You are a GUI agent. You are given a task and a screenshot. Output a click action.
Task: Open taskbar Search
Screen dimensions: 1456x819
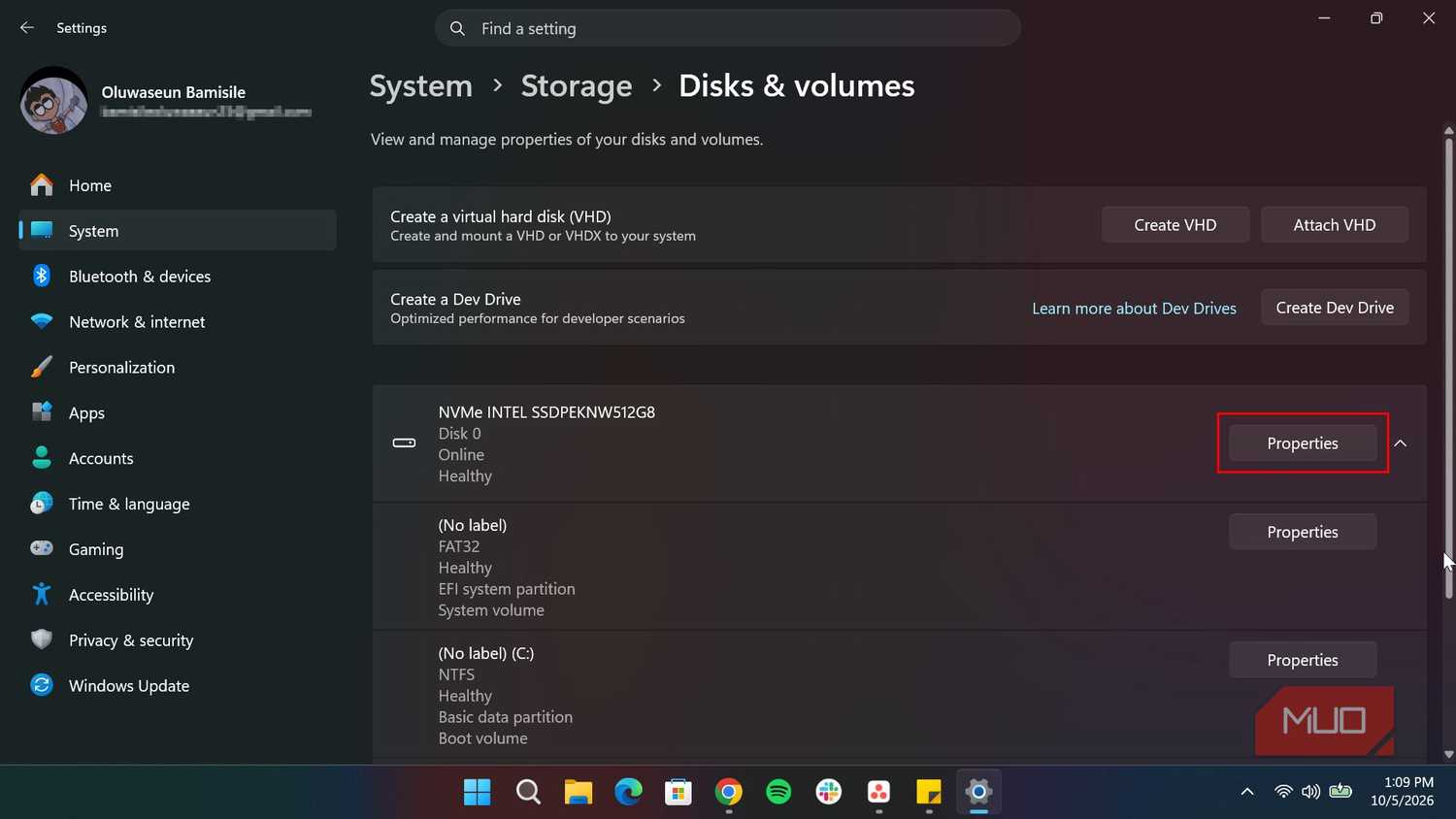528,793
